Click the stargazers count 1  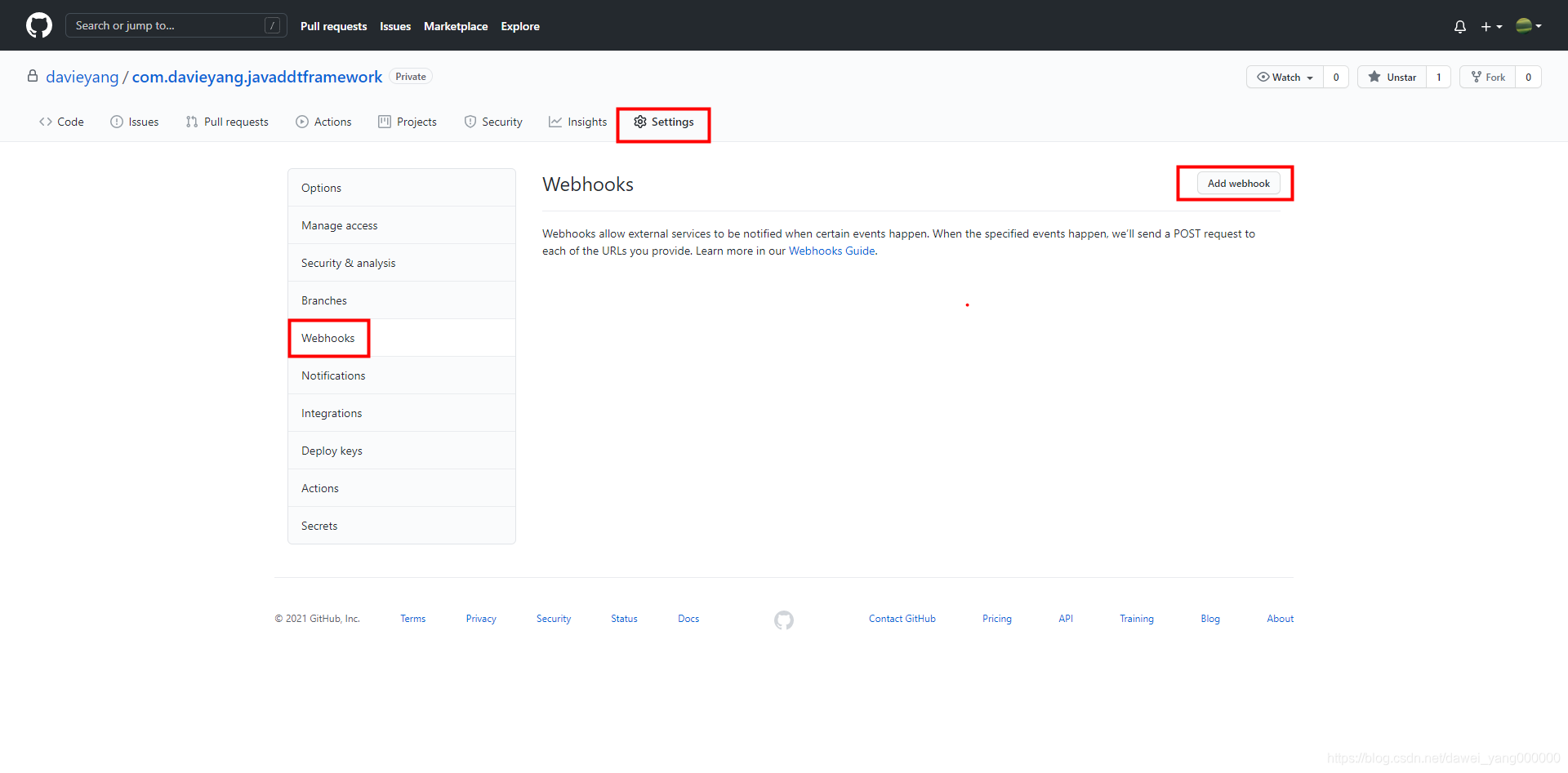1438,77
